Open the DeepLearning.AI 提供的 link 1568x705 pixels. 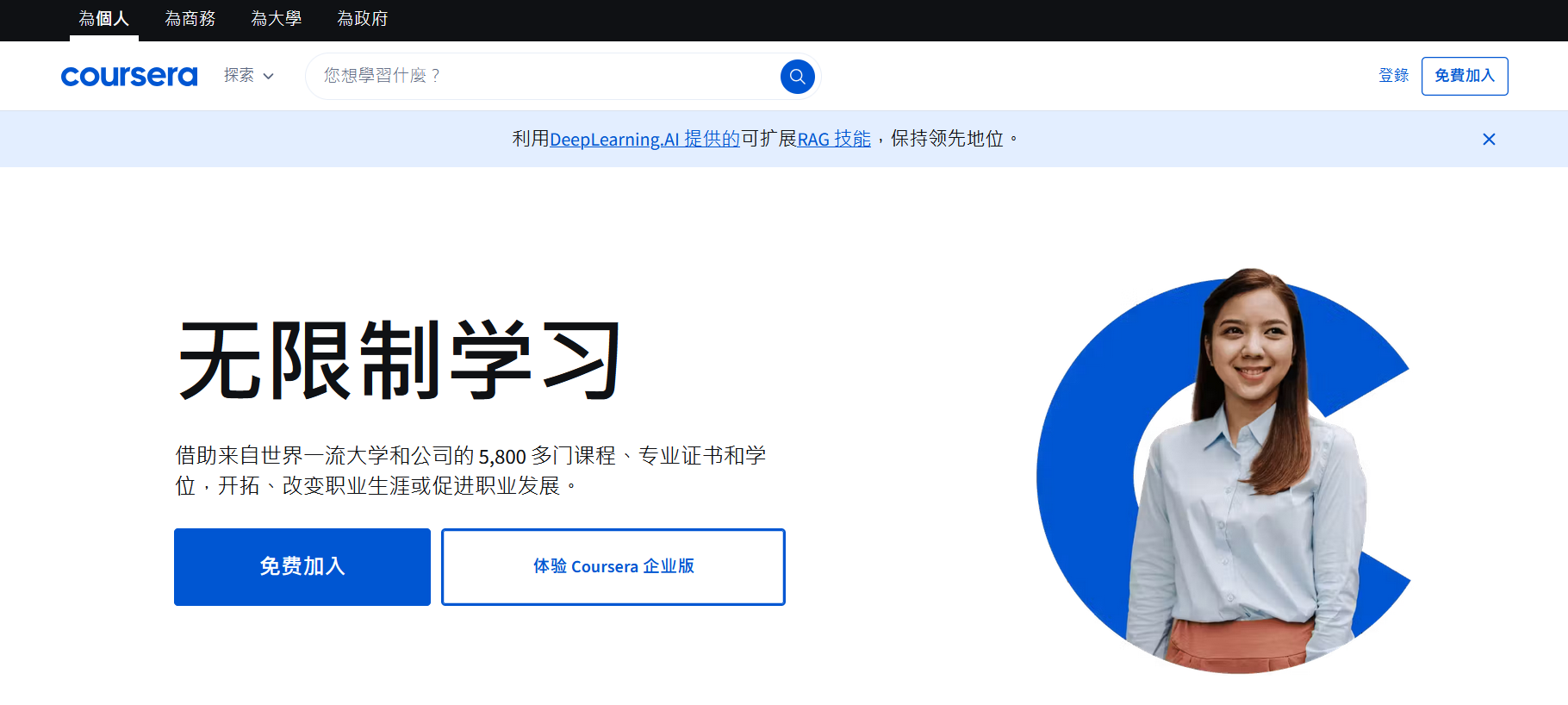[644, 139]
